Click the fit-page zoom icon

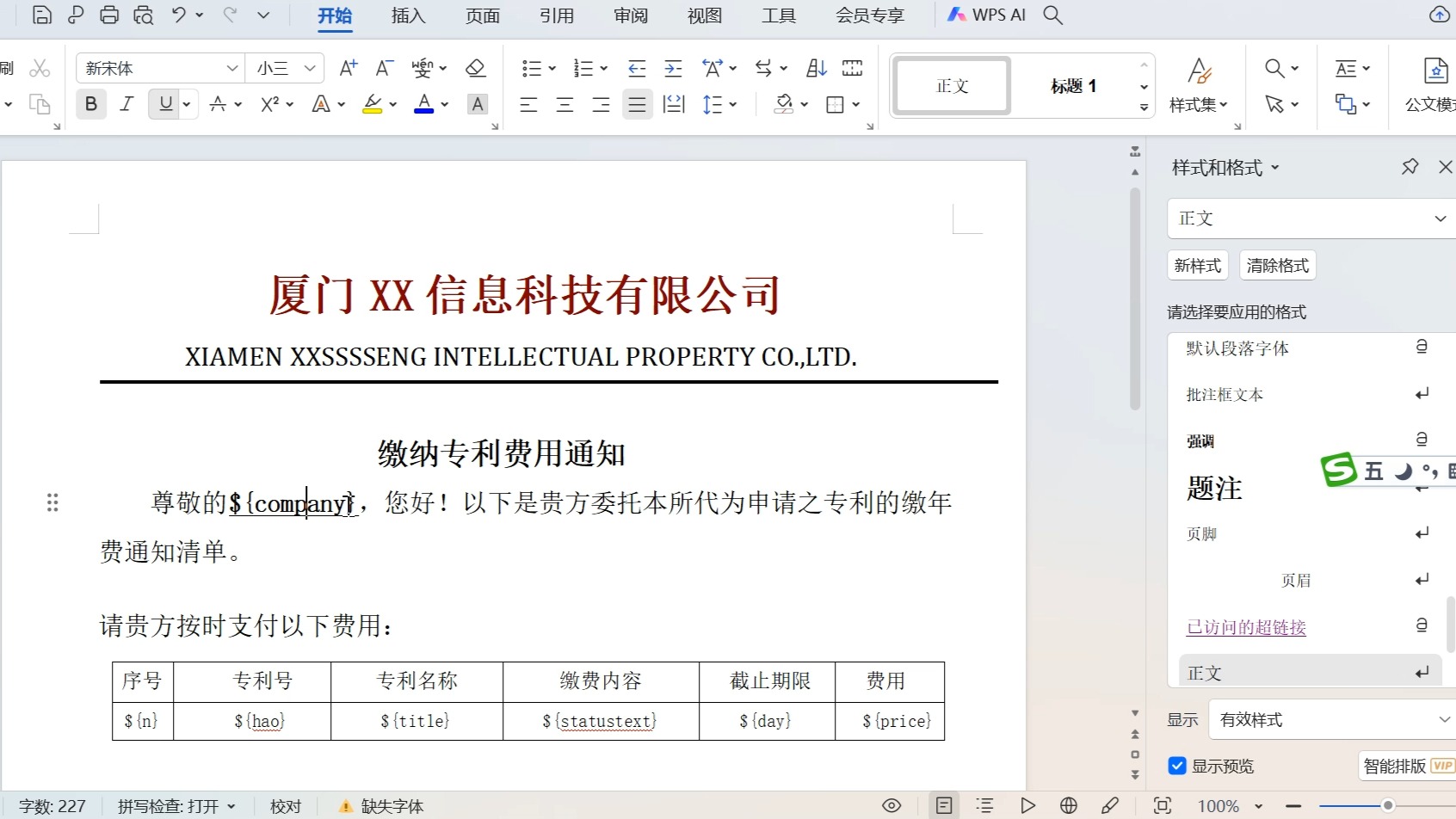[1163, 806]
